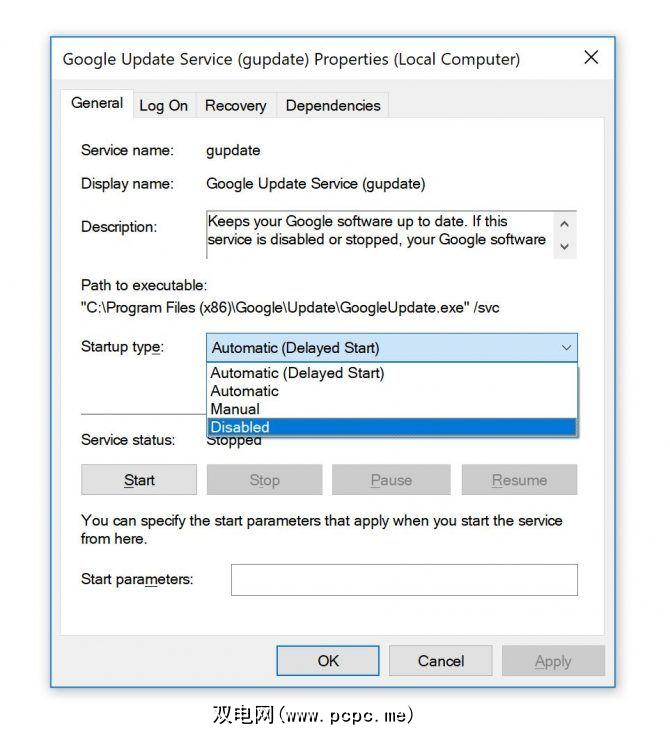
Task: Click the description box up arrow
Action: pyautogui.click(x=565, y=224)
